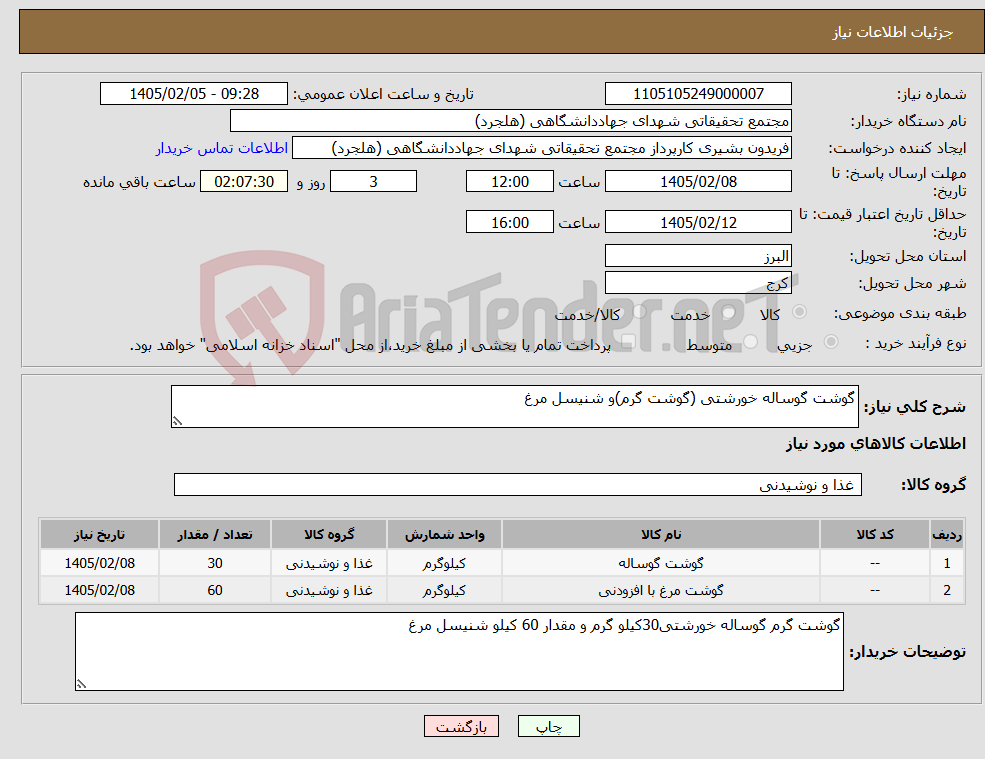Click the کد کالا column header

tap(875, 534)
